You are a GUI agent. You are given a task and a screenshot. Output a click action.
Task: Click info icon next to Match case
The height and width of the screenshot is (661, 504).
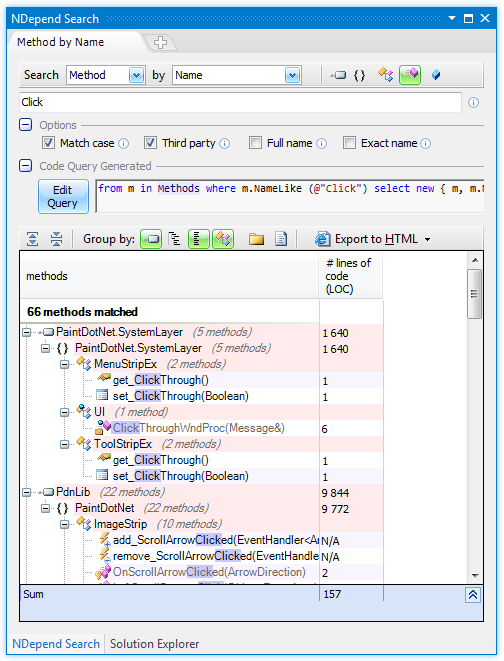123,143
